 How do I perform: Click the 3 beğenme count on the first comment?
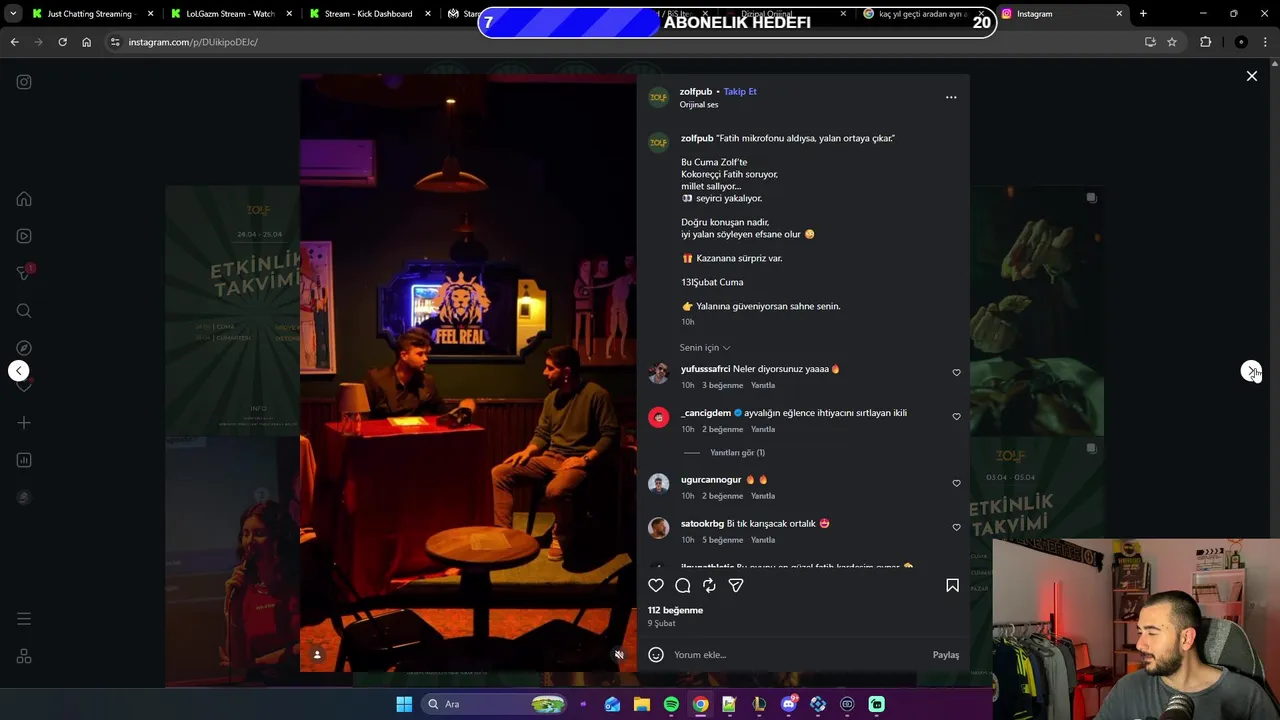[x=723, y=385]
